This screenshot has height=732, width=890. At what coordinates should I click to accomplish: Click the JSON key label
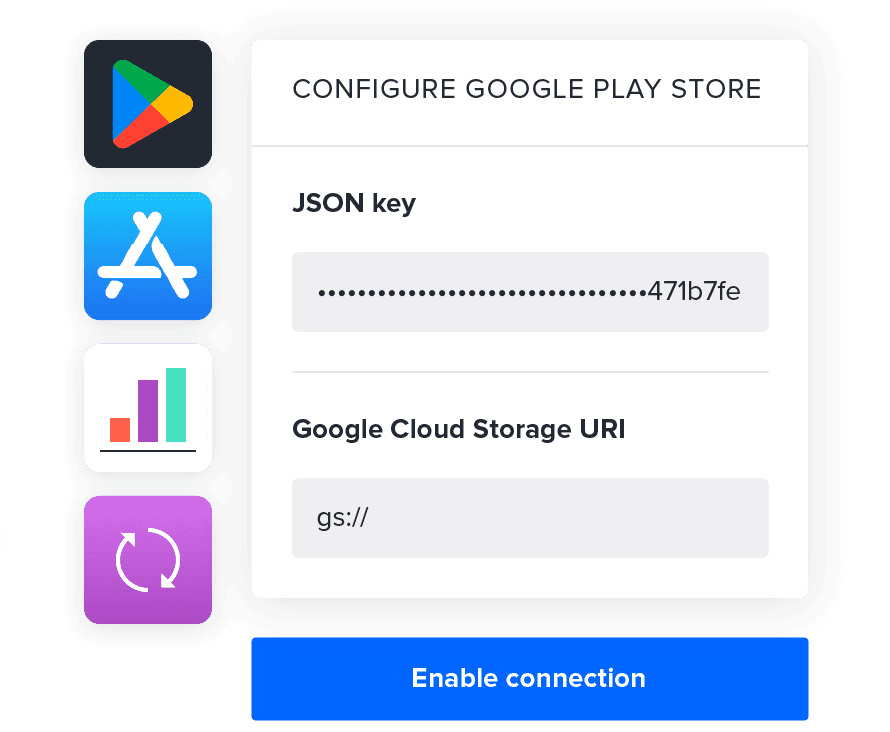354,204
